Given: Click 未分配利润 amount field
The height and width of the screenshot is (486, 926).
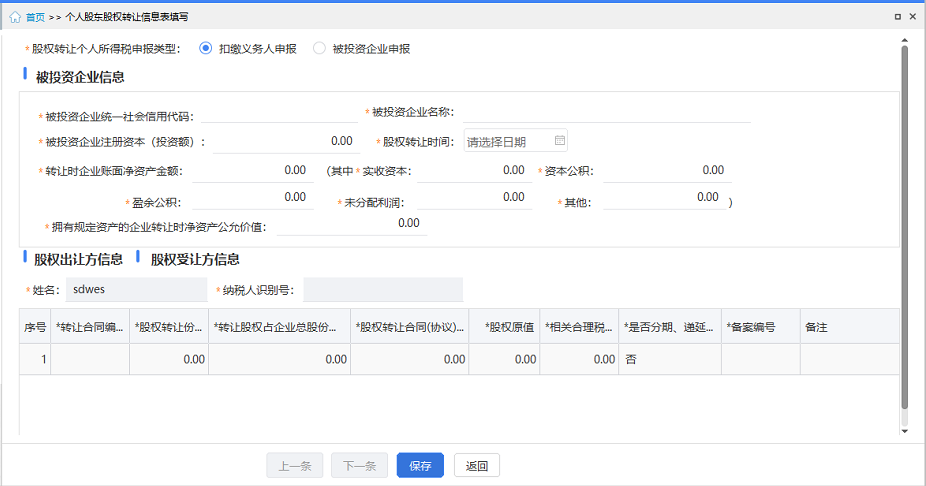Looking at the screenshot, I should 474,198.
